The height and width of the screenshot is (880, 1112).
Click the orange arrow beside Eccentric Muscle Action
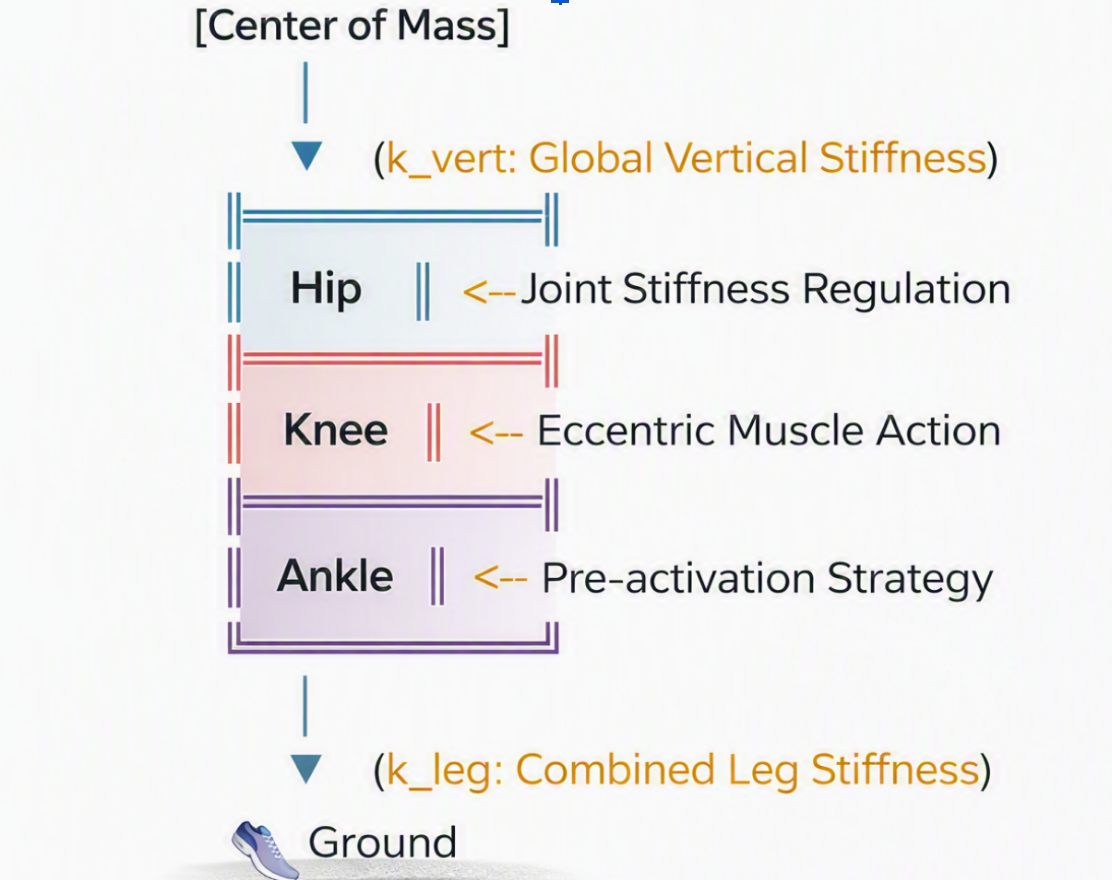pyautogui.click(x=496, y=433)
